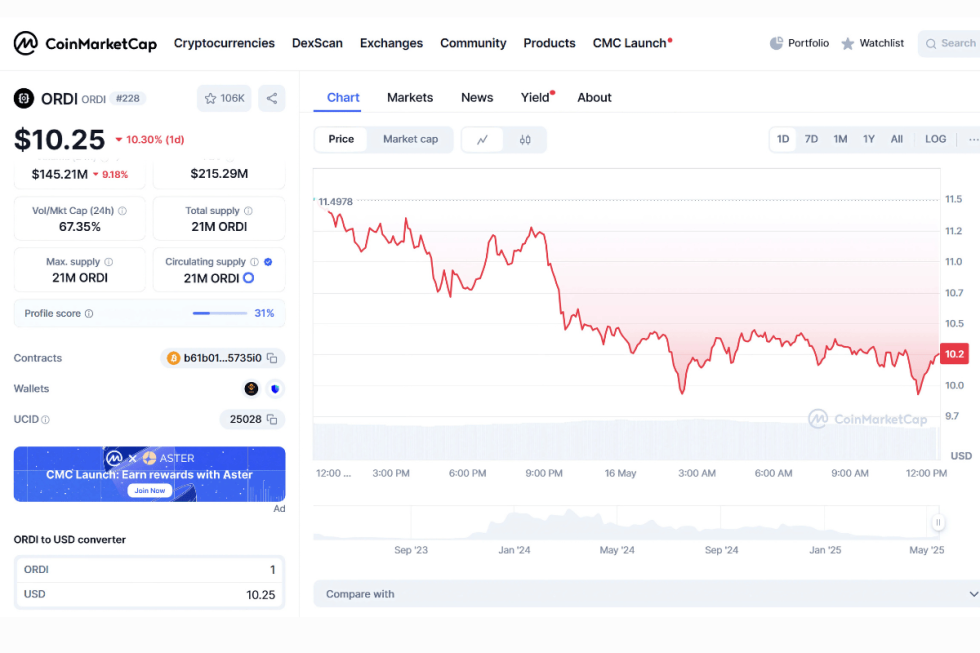980x653 pixels.
Task: Expand the Compare with dropdown
Action: pos(647,594)
